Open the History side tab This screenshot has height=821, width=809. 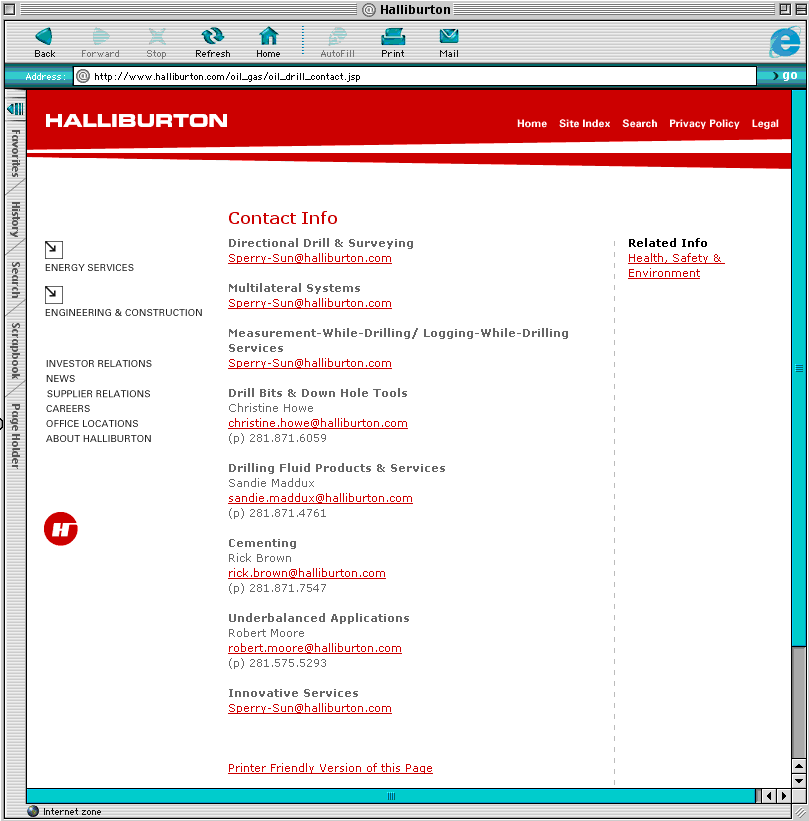click(16, 219)
